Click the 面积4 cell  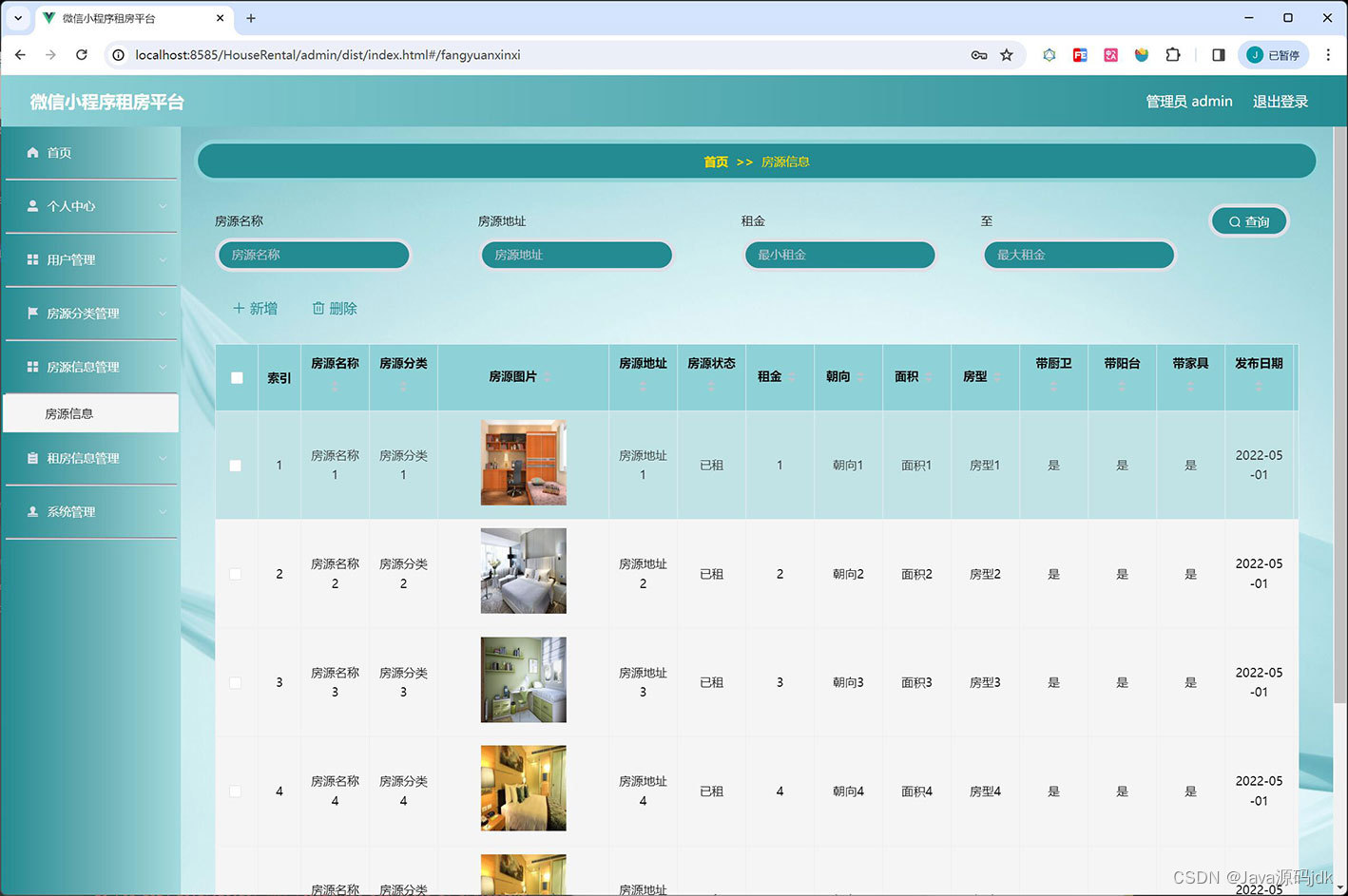(916, 791)
